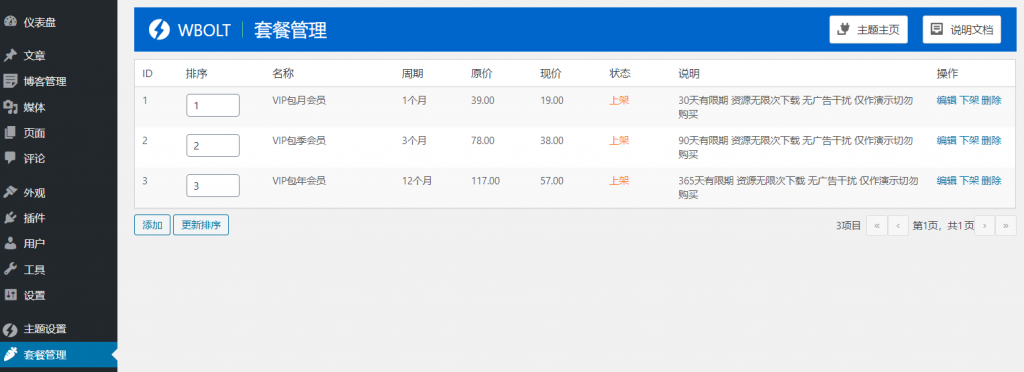This screenshot has height=372, width=1024.
Task: Click the 排序 column header
Action: 197,74
